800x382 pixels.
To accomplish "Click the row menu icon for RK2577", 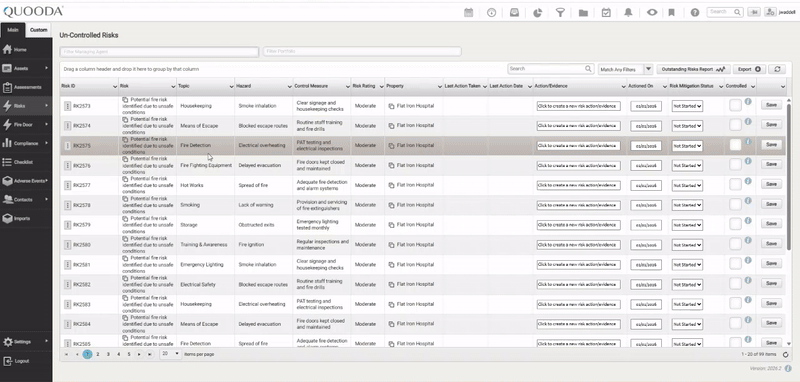I will click(x=67, y=185).
